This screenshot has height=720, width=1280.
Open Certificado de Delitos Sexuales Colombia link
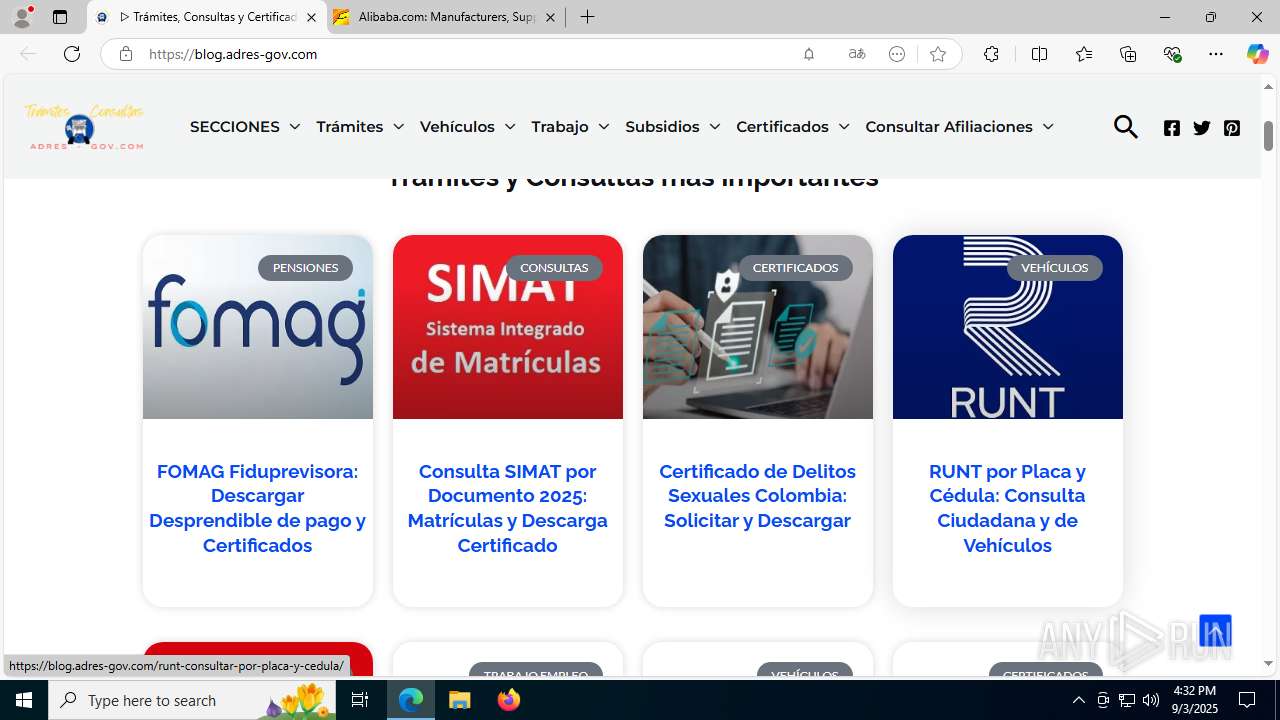pos(757,496)
